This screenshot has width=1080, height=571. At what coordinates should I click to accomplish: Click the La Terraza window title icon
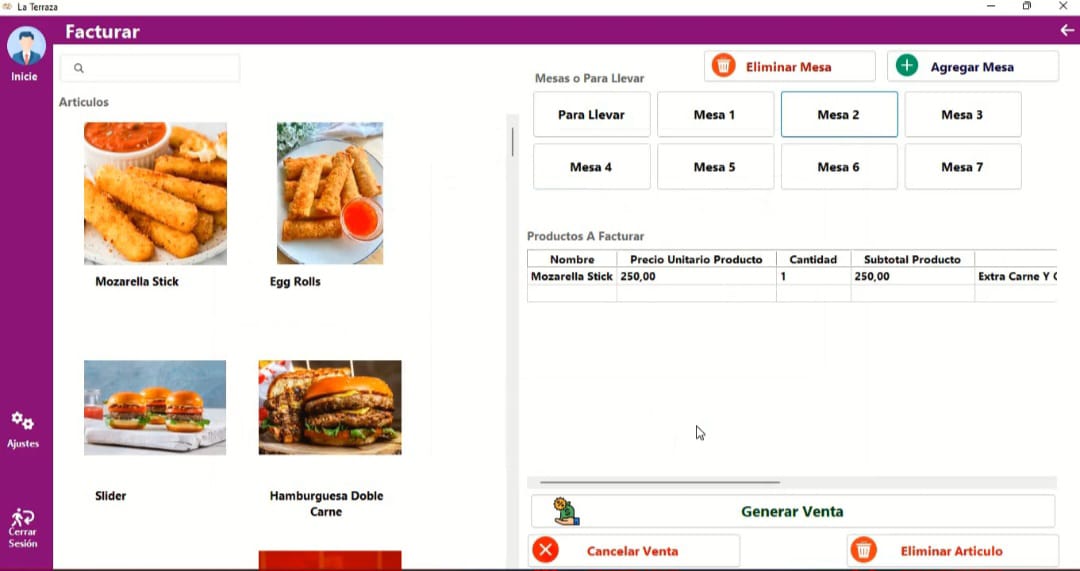(x=8, y=6)
